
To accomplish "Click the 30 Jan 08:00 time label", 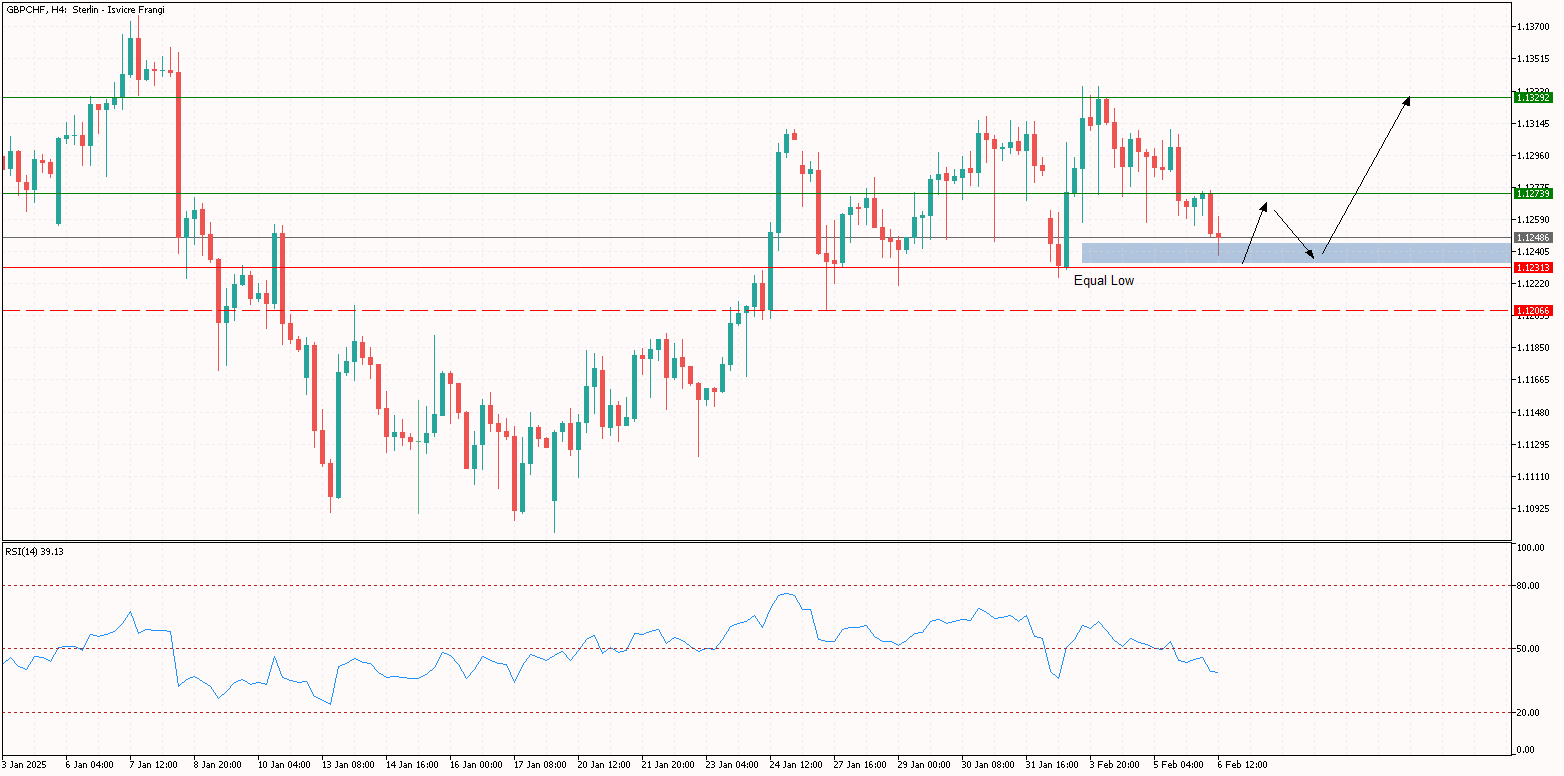I will [988, 765].
